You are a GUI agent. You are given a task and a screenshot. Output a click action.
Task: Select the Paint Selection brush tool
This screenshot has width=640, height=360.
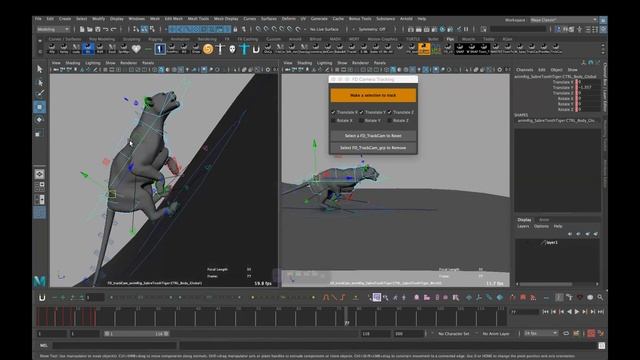(40, 94)
